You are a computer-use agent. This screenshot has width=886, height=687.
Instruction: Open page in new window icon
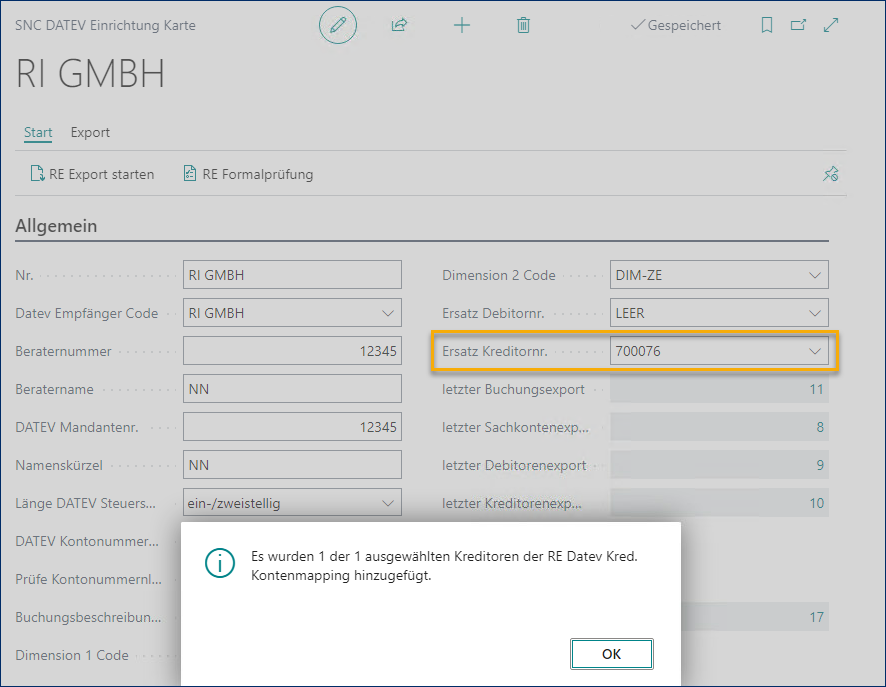(797, 25)
